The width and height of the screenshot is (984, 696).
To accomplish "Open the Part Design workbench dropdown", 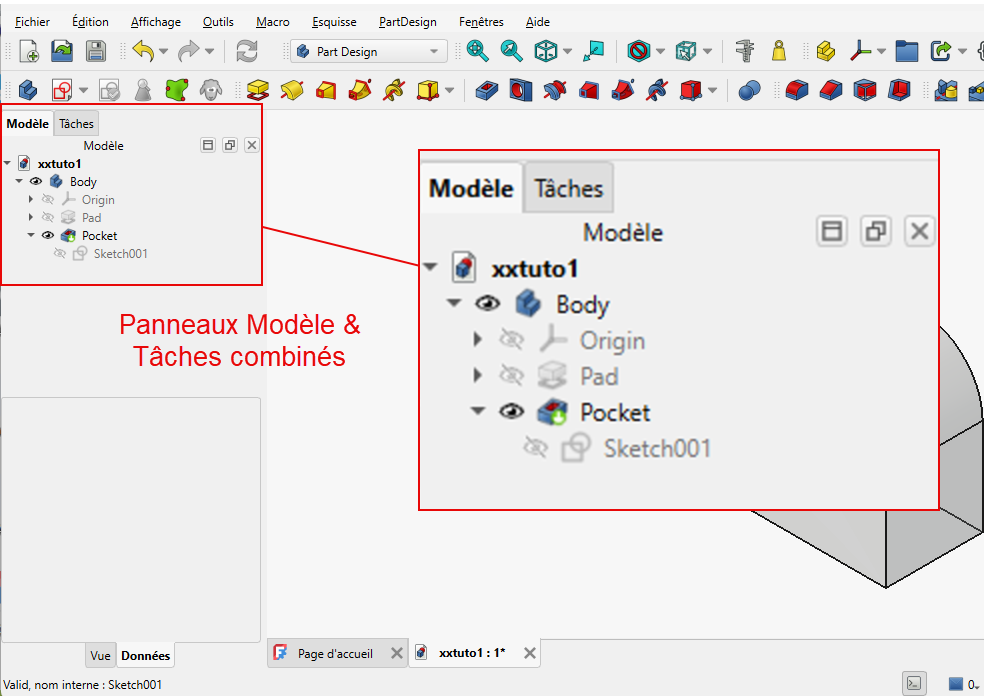I will coord(369,51).
